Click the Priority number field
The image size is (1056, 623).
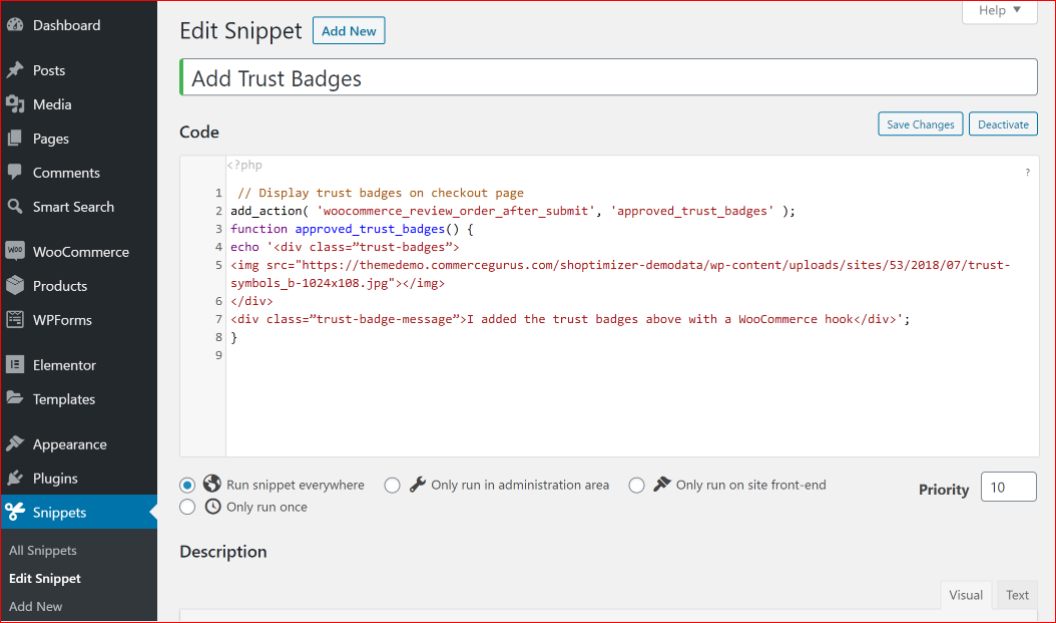point(1008,487)
